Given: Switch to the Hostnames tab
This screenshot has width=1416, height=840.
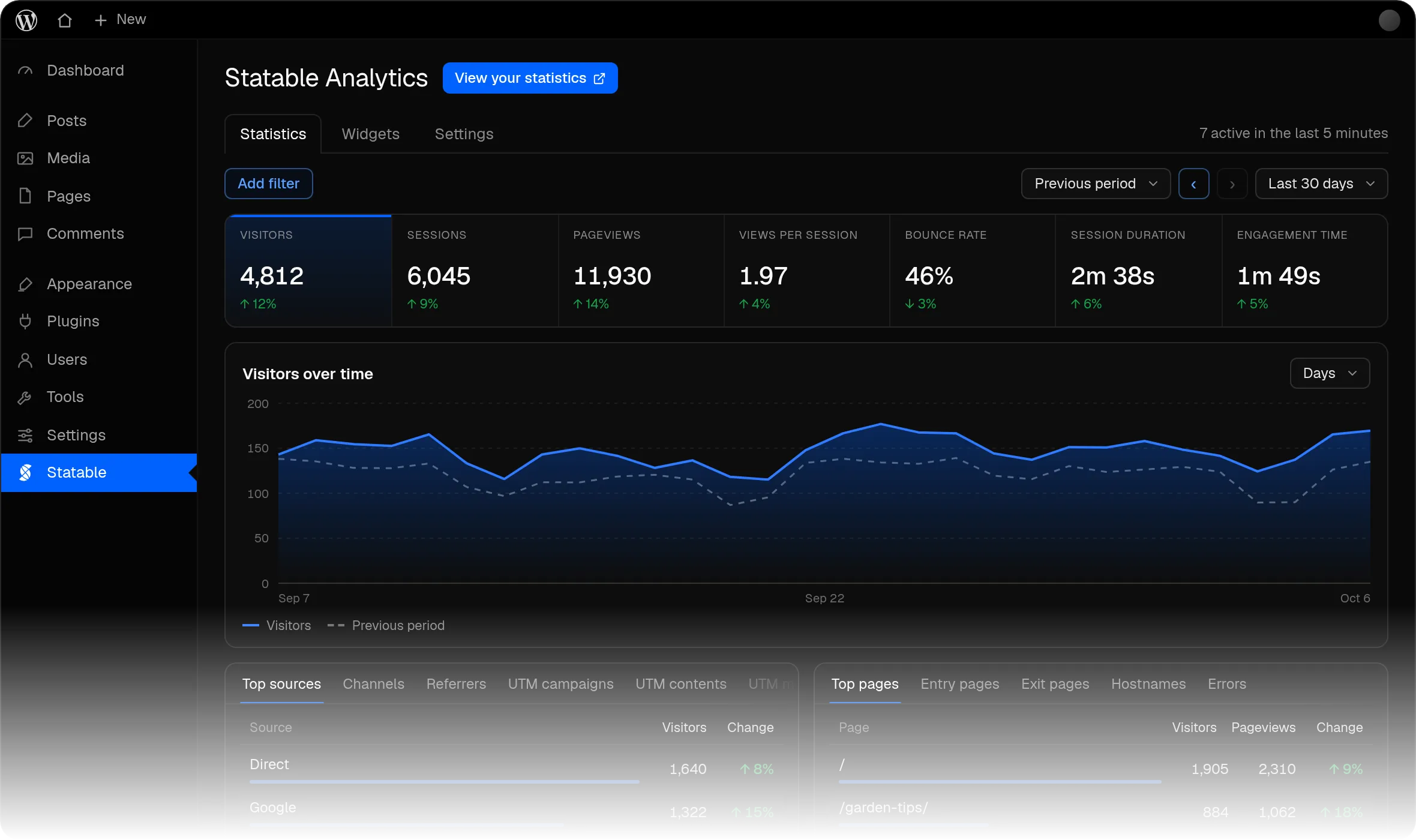Looking at the screenshot, I should (1148, 684).
